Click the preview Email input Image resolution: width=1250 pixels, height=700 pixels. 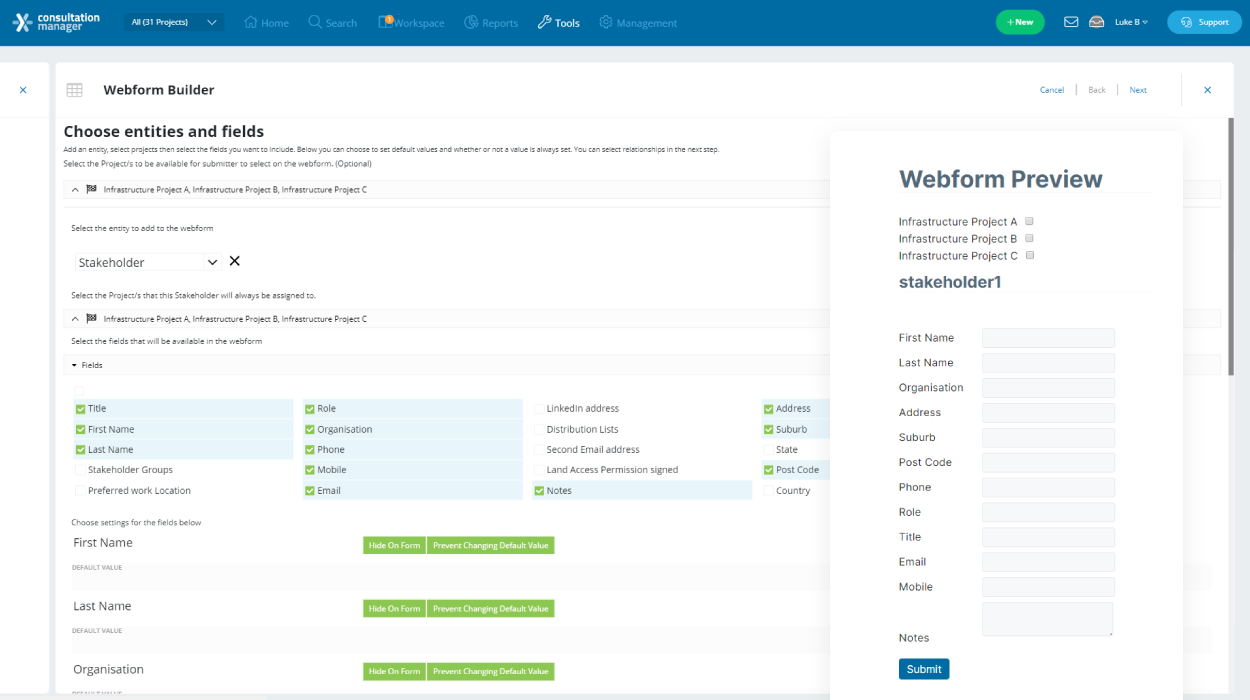tap(1048, 562)
